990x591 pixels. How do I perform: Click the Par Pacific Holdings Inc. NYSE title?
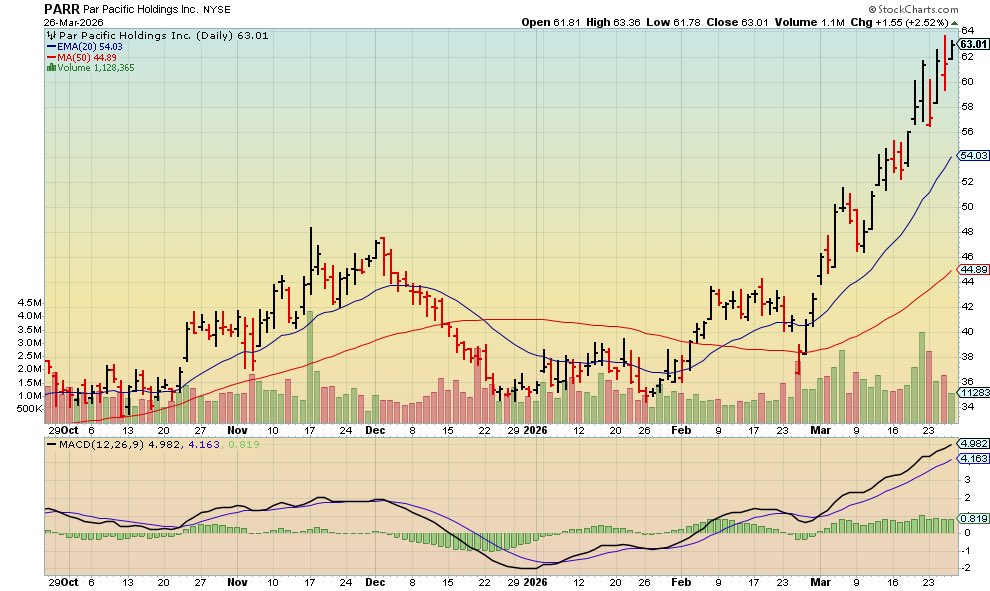[157, 10]
